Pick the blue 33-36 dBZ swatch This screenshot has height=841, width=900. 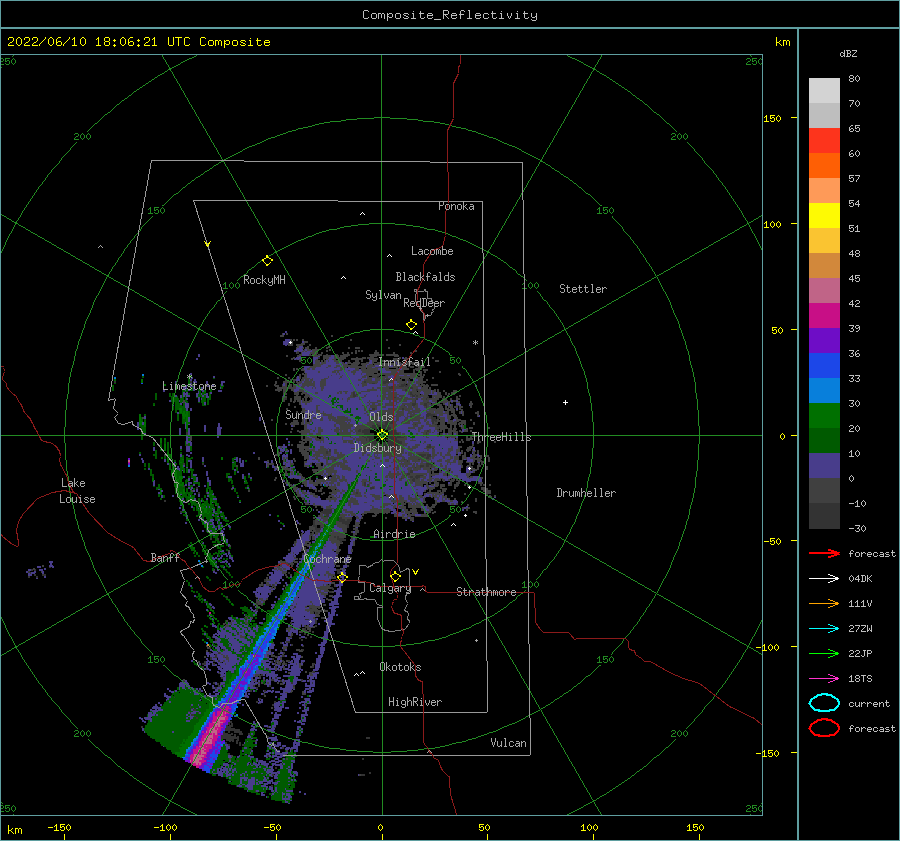824,365
